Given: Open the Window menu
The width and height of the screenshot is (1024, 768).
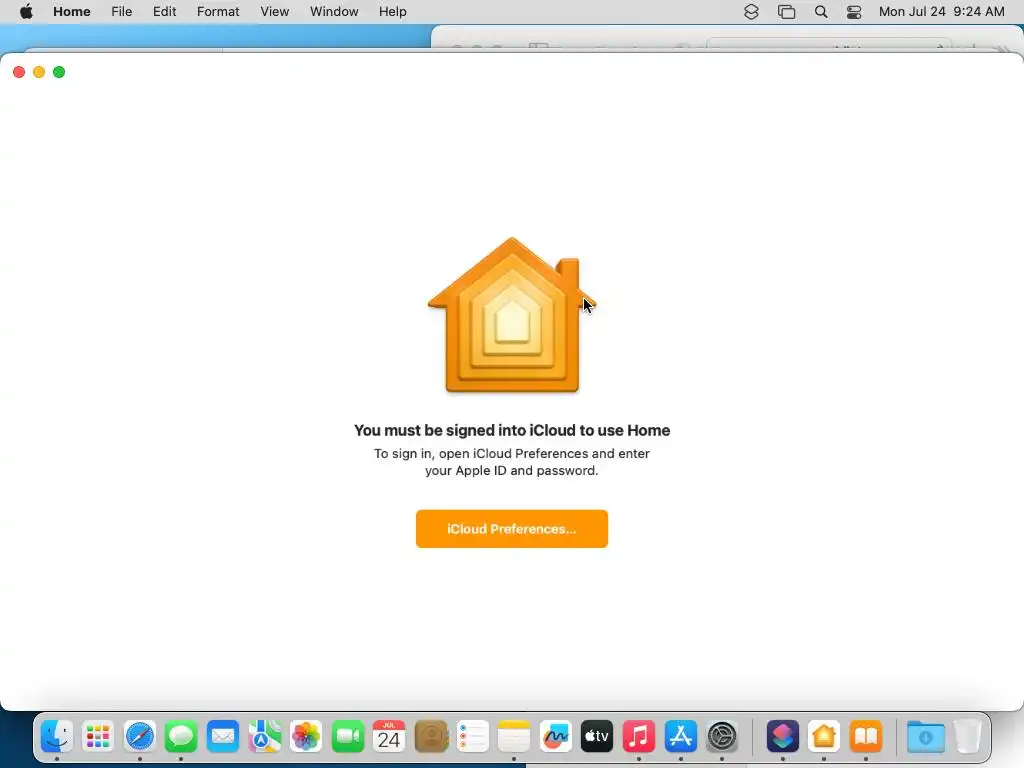Looking at the screenshot, I should pyautogui.click(x=334, y=12).
